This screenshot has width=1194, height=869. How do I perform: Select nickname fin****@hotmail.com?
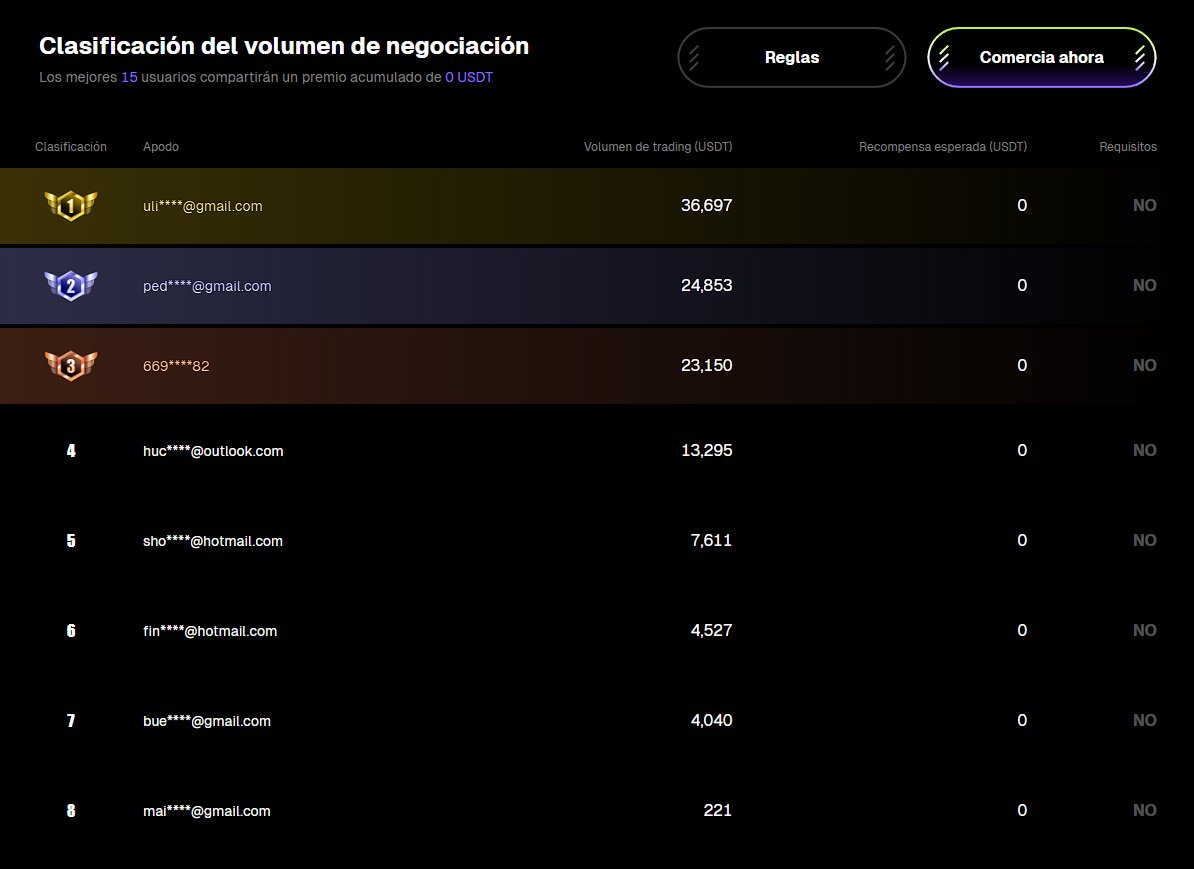click(210, 631)
